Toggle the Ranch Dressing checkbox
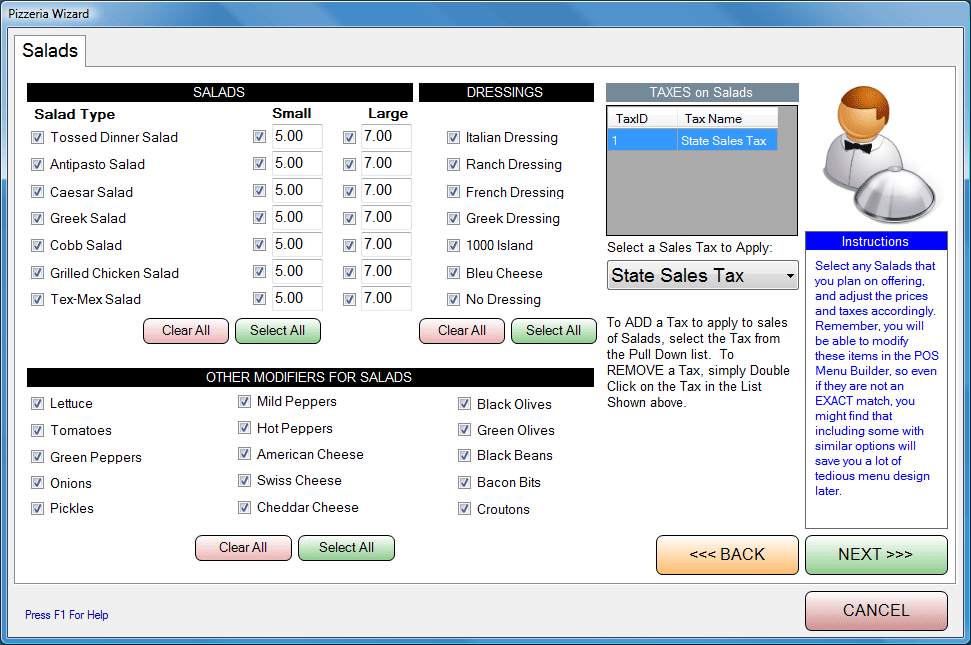971x645 pixels. point(453,165)
